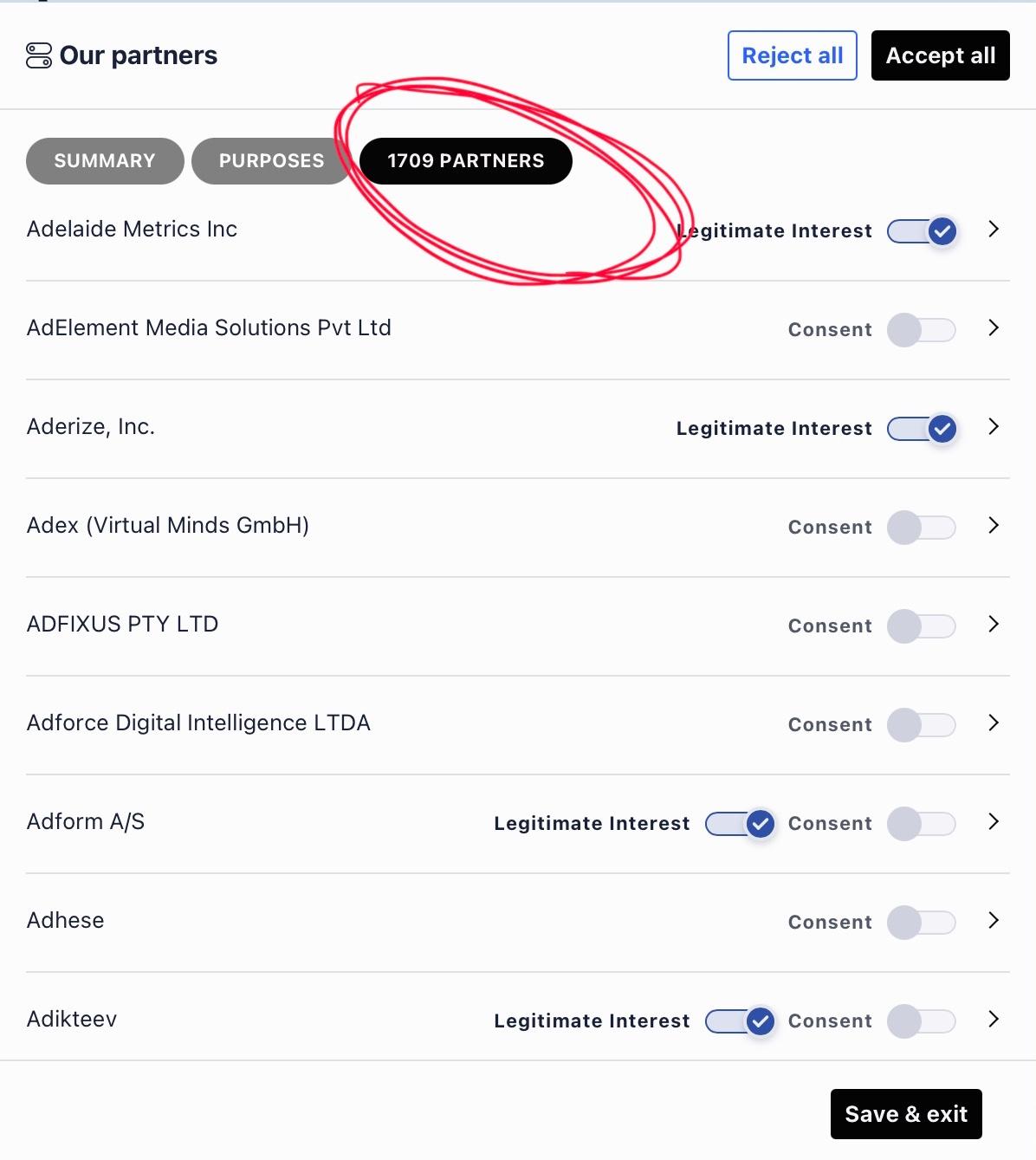This screenshot has width=1036, height=1160.
Task: Open the PURPOSES tab
Action: tap(271, 161)
